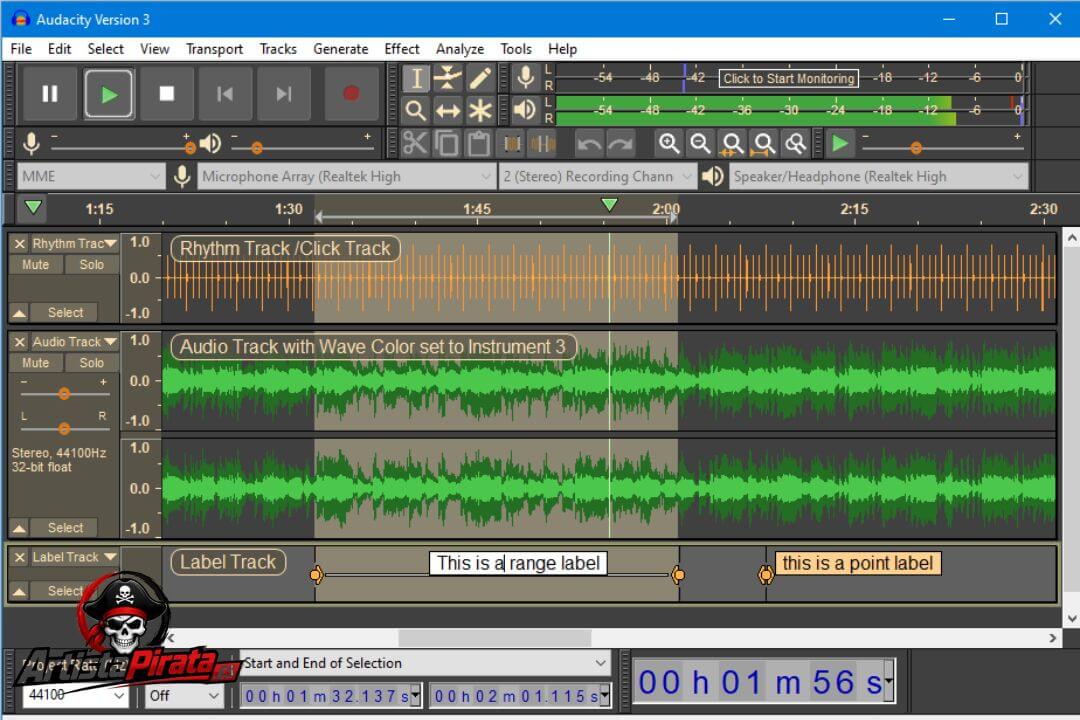This screenshot has width=1080, height=720.
Task: Click the range label text box
Action: [x=518, y=564]
